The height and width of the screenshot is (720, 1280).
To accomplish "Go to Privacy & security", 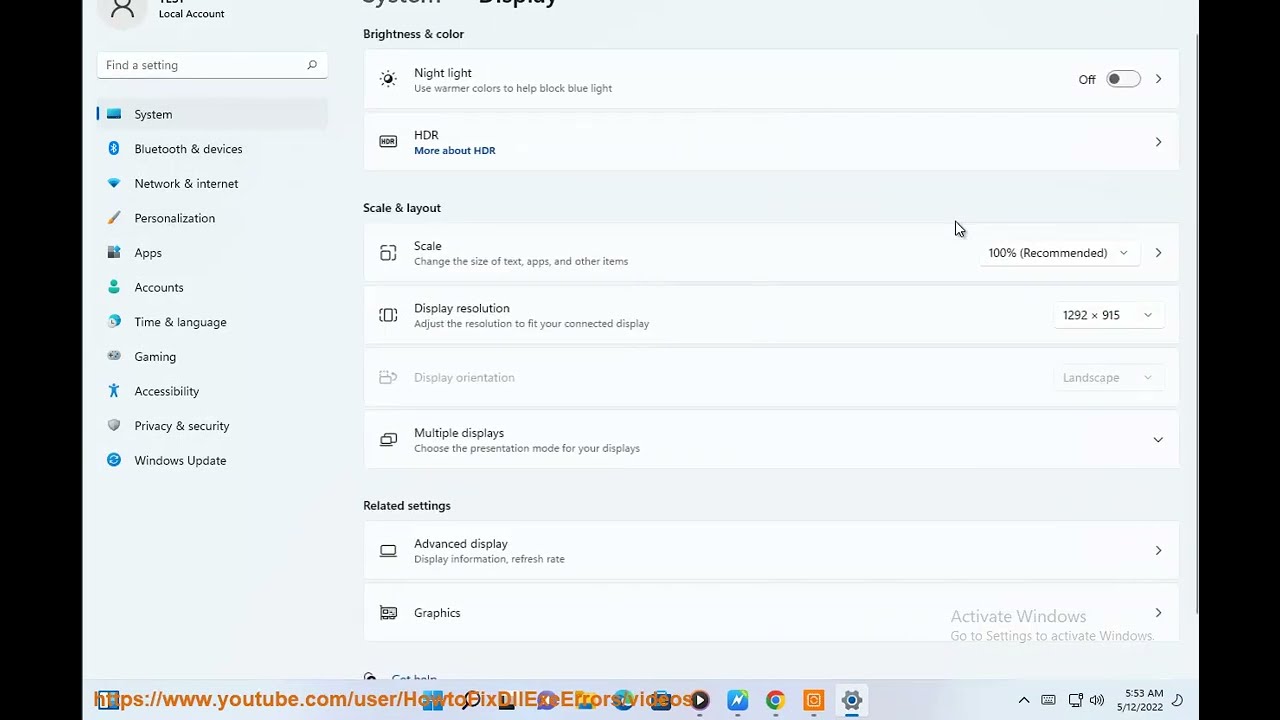I will (212, 426).
